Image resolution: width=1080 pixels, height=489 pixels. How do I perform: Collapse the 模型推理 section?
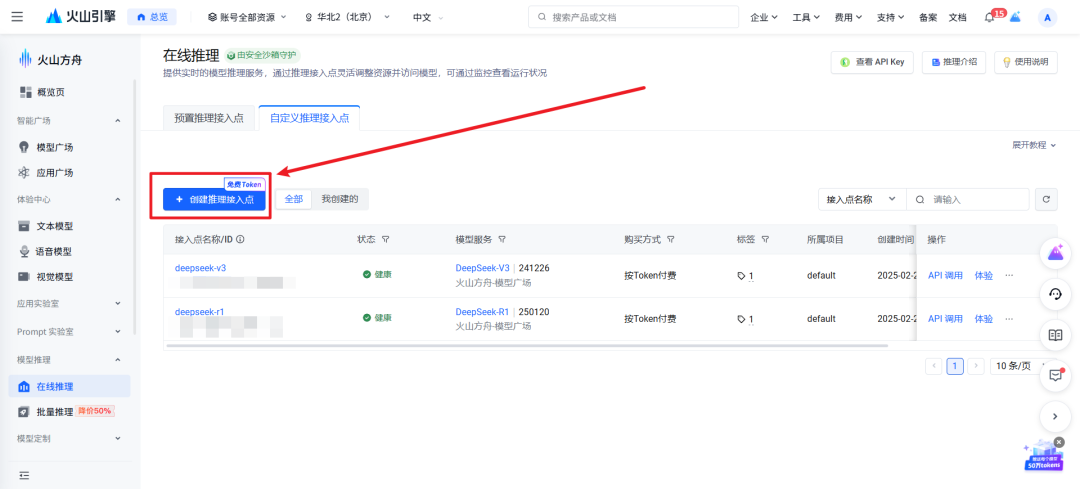tap(117, 360)
